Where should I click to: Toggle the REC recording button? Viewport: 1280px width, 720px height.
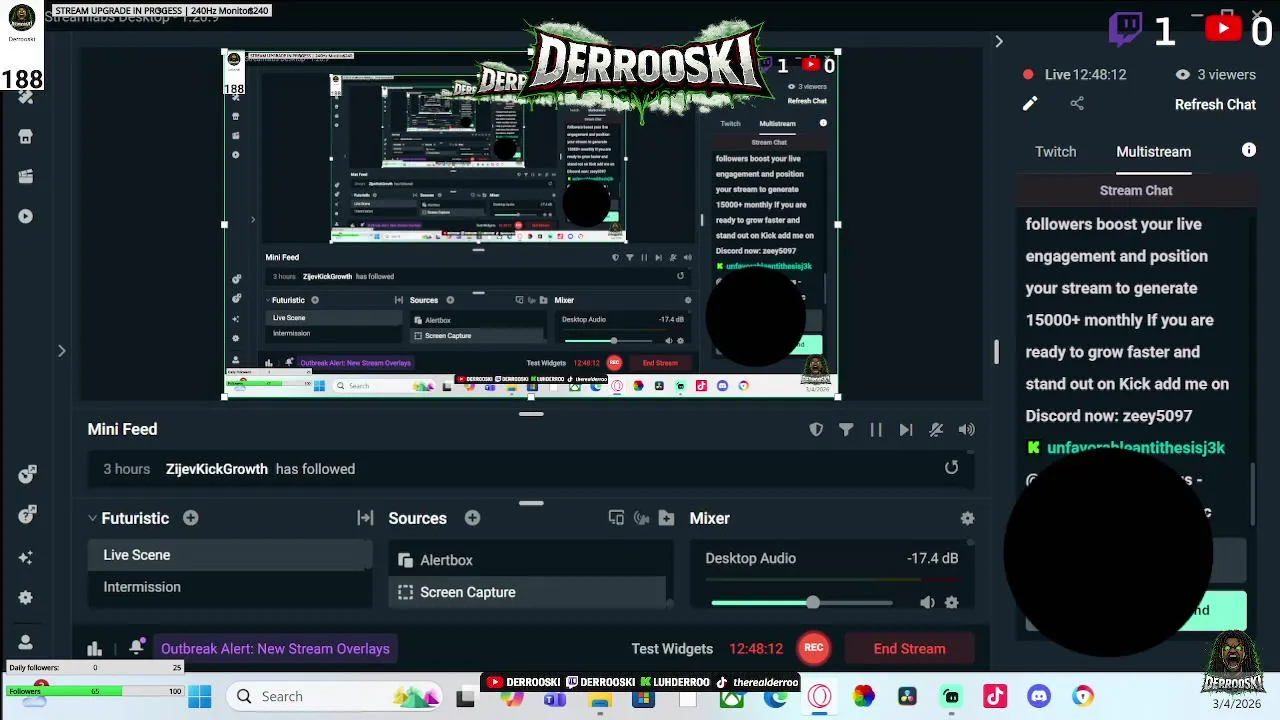[x=814, y=648]
